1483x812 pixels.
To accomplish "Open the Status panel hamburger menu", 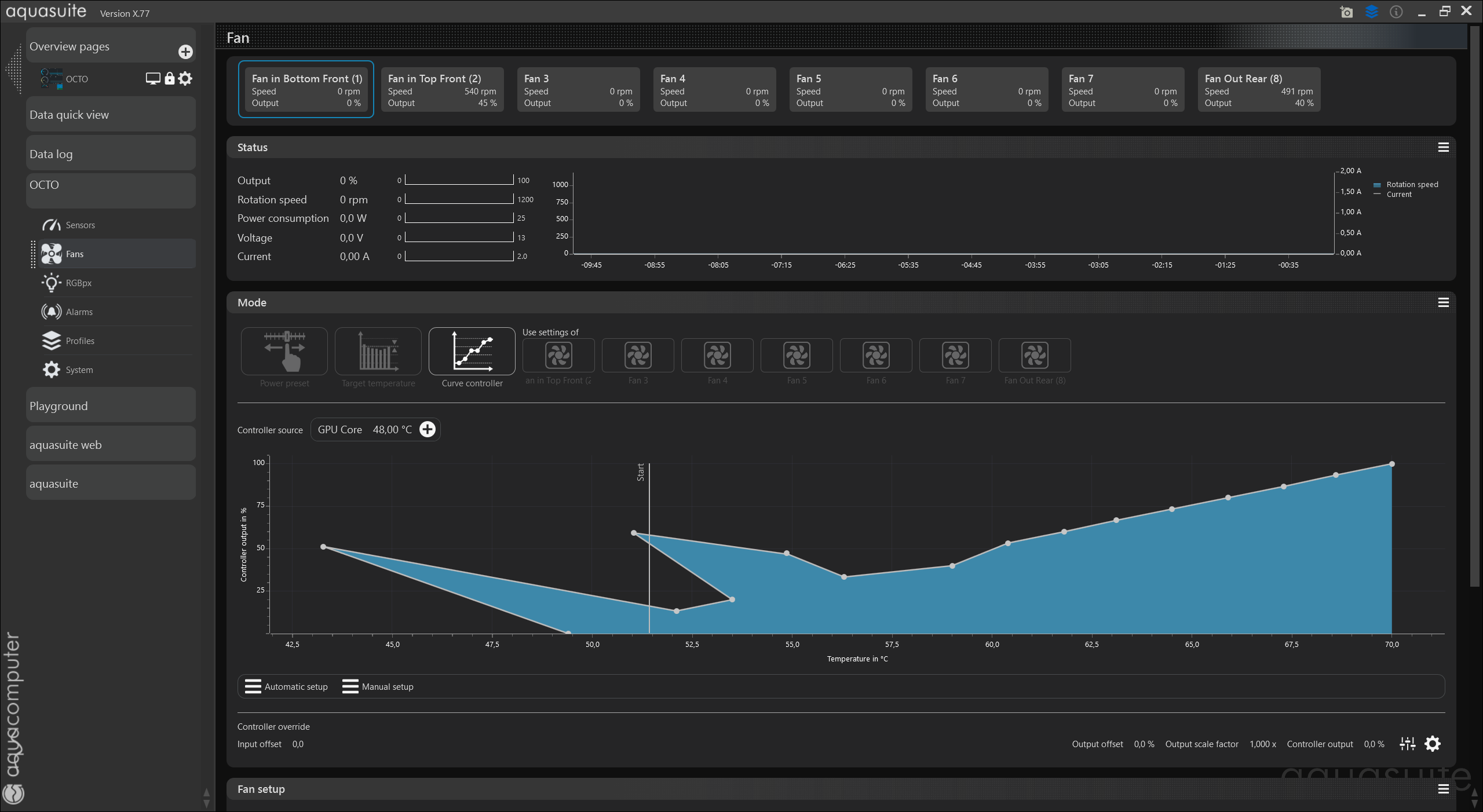I will 1443,148.
